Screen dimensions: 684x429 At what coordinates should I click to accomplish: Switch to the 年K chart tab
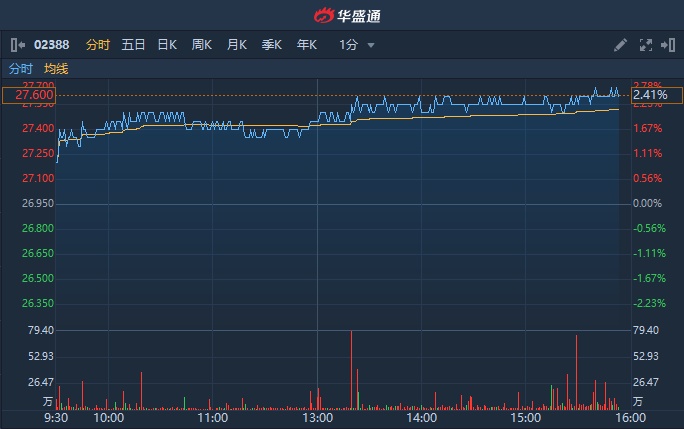(307, 45)
